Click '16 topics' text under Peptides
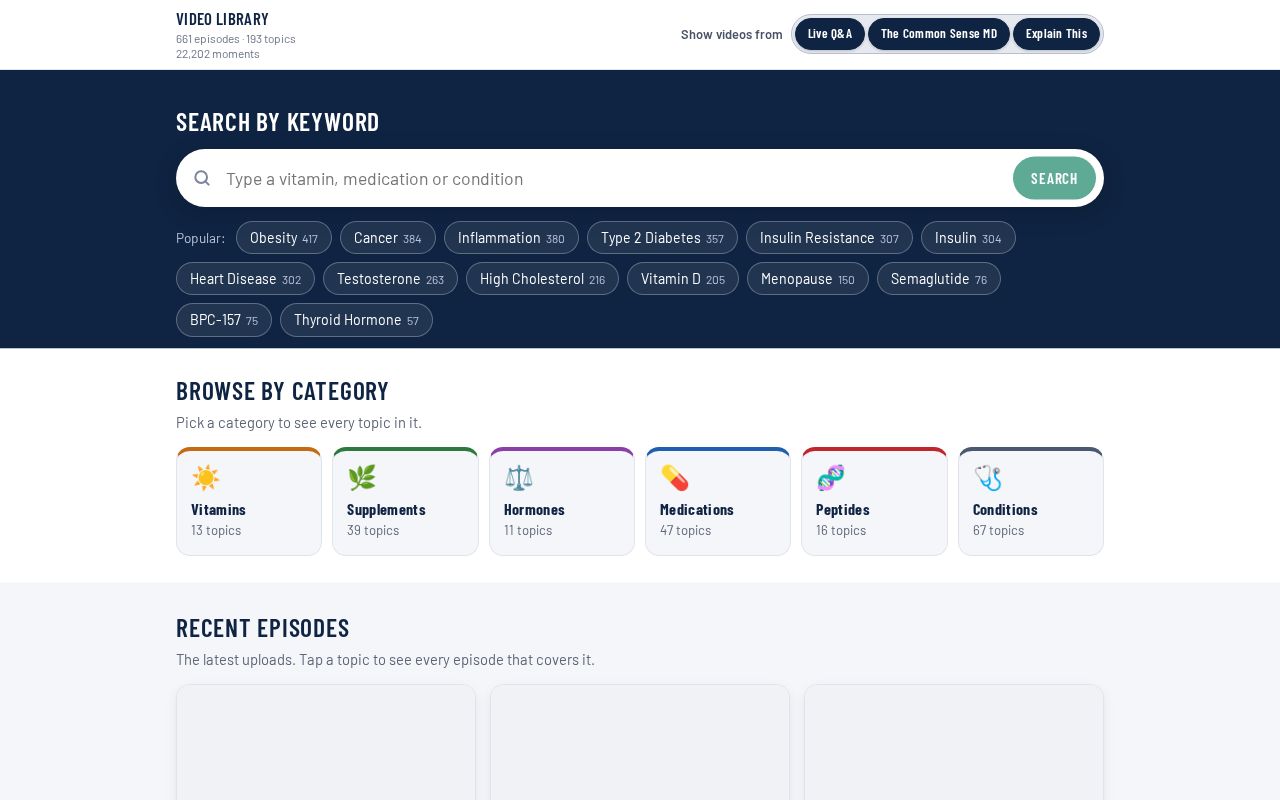The width and height of the screenshot is (1280, 800). pos(841,530)
